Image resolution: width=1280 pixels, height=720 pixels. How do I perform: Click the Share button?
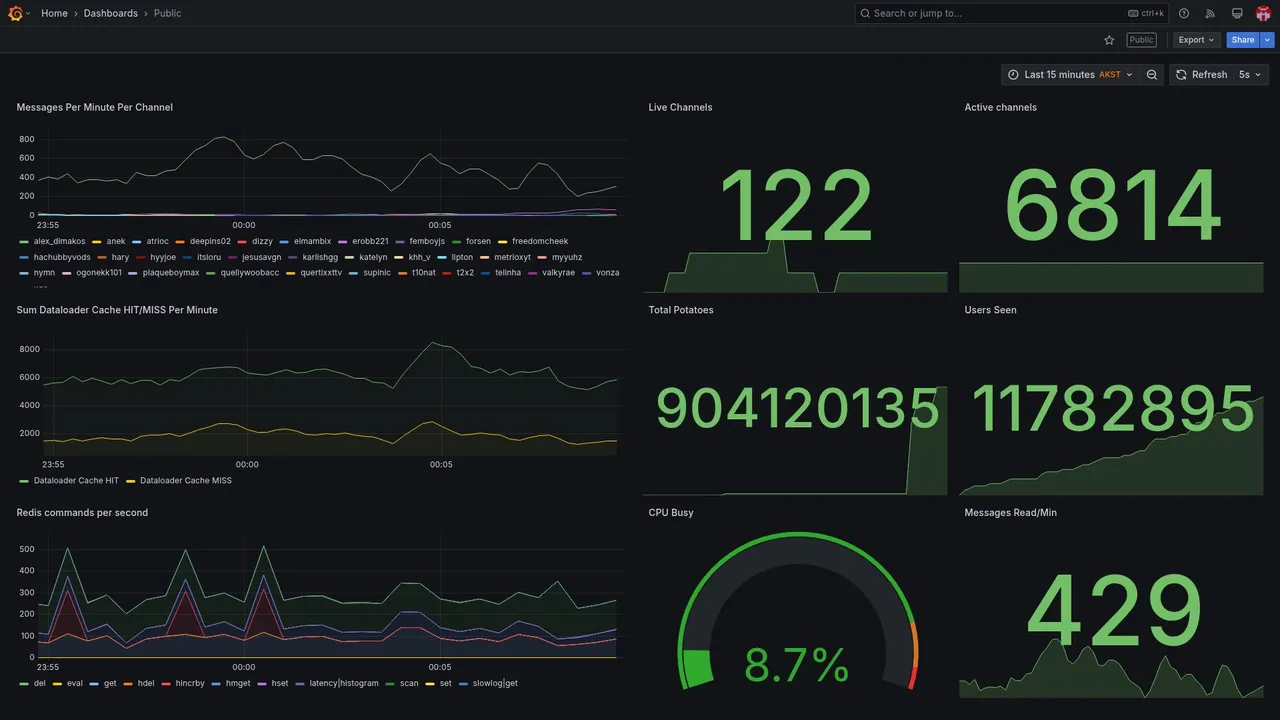[1243, 40]
